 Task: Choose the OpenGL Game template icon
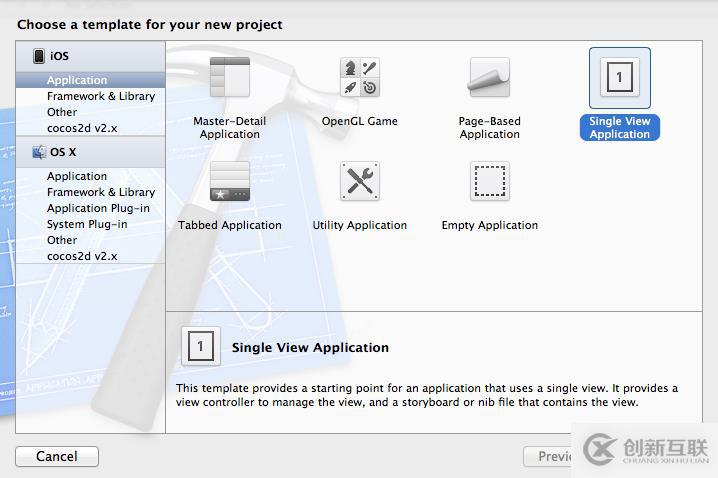click(x=360, y=77)
